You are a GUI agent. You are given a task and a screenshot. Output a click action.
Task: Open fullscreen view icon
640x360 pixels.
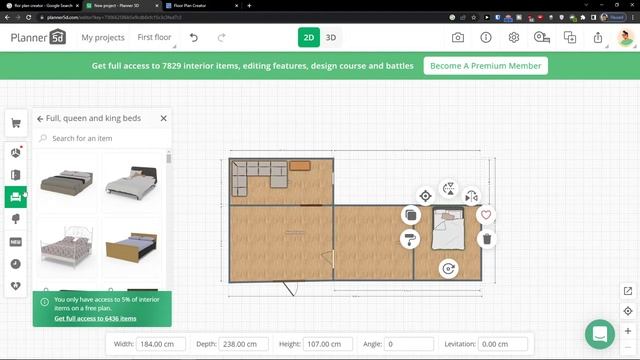tap(628, 291)
